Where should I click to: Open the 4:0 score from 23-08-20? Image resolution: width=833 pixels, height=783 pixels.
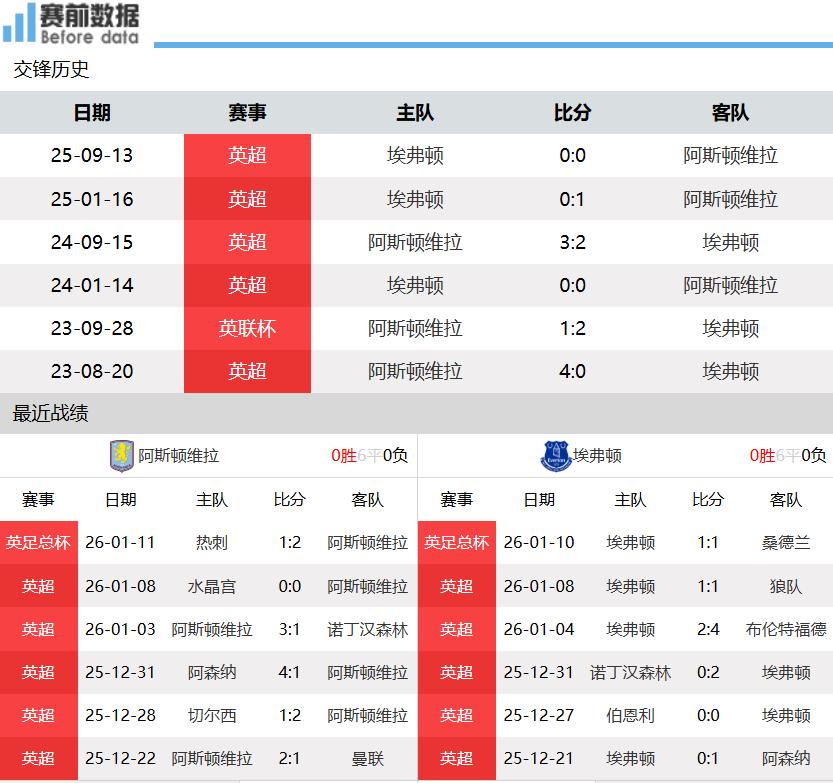(572, 371)
